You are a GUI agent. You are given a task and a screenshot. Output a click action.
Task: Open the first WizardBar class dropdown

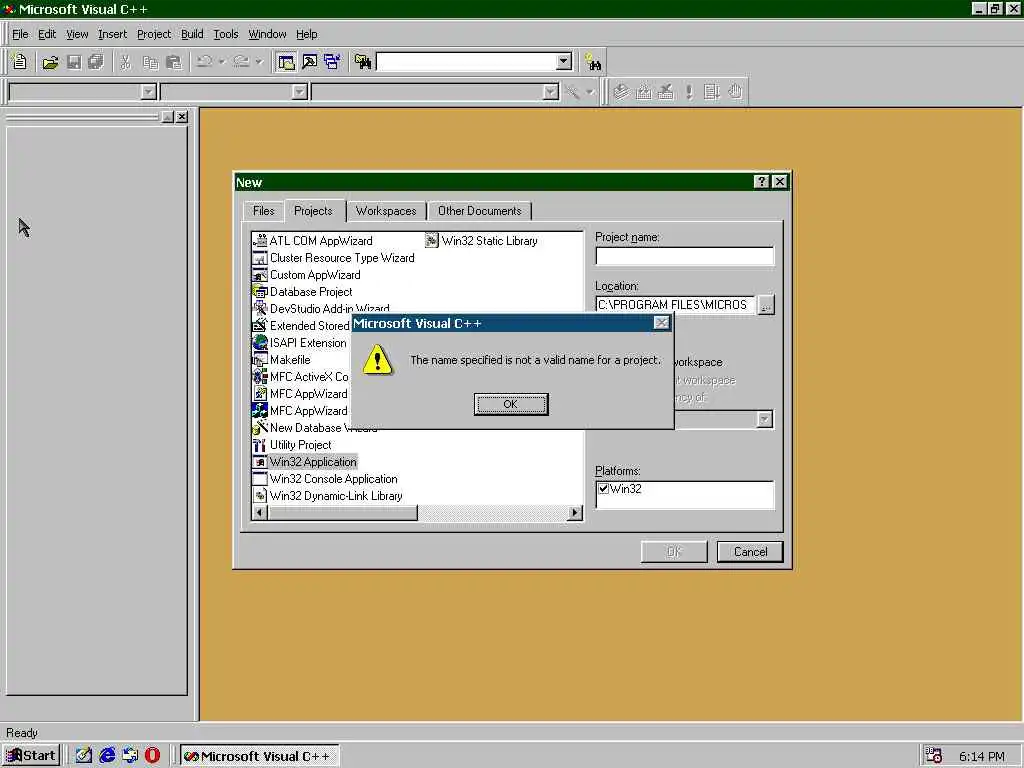click(148, 92)
